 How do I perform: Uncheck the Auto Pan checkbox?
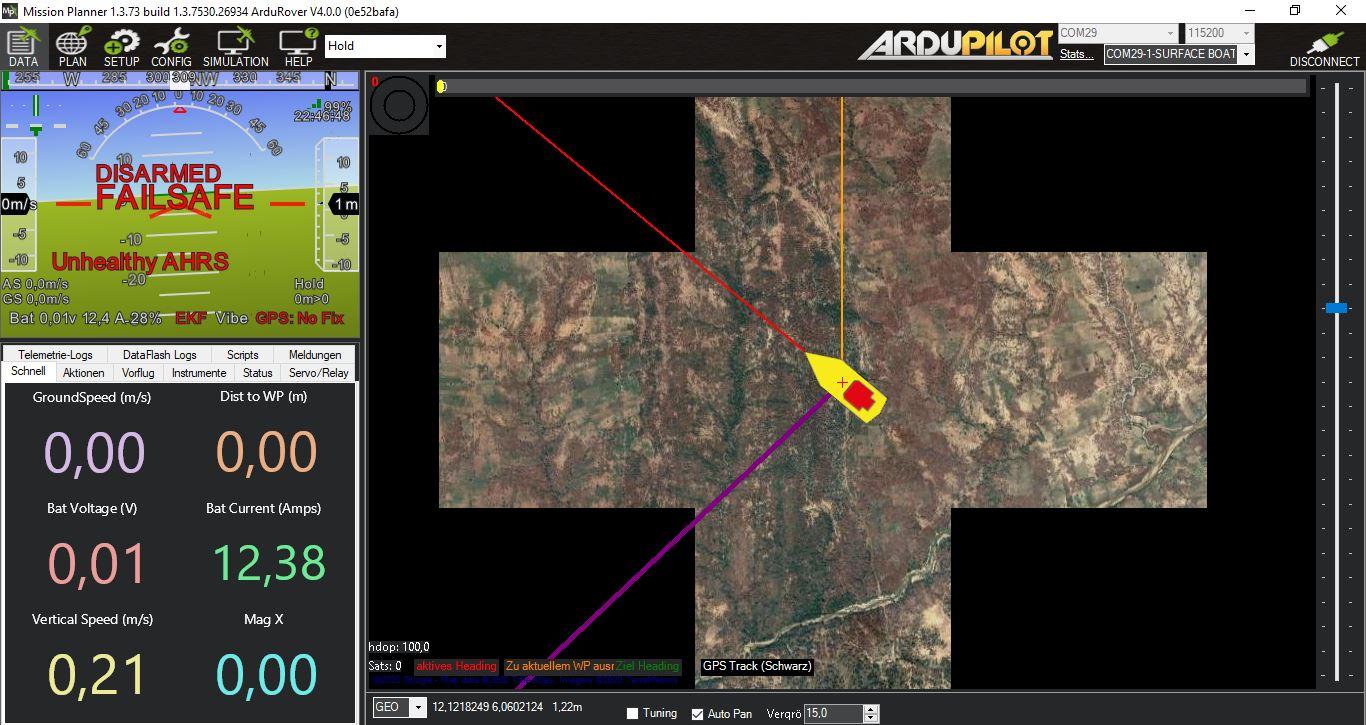[x=698, y=714]
